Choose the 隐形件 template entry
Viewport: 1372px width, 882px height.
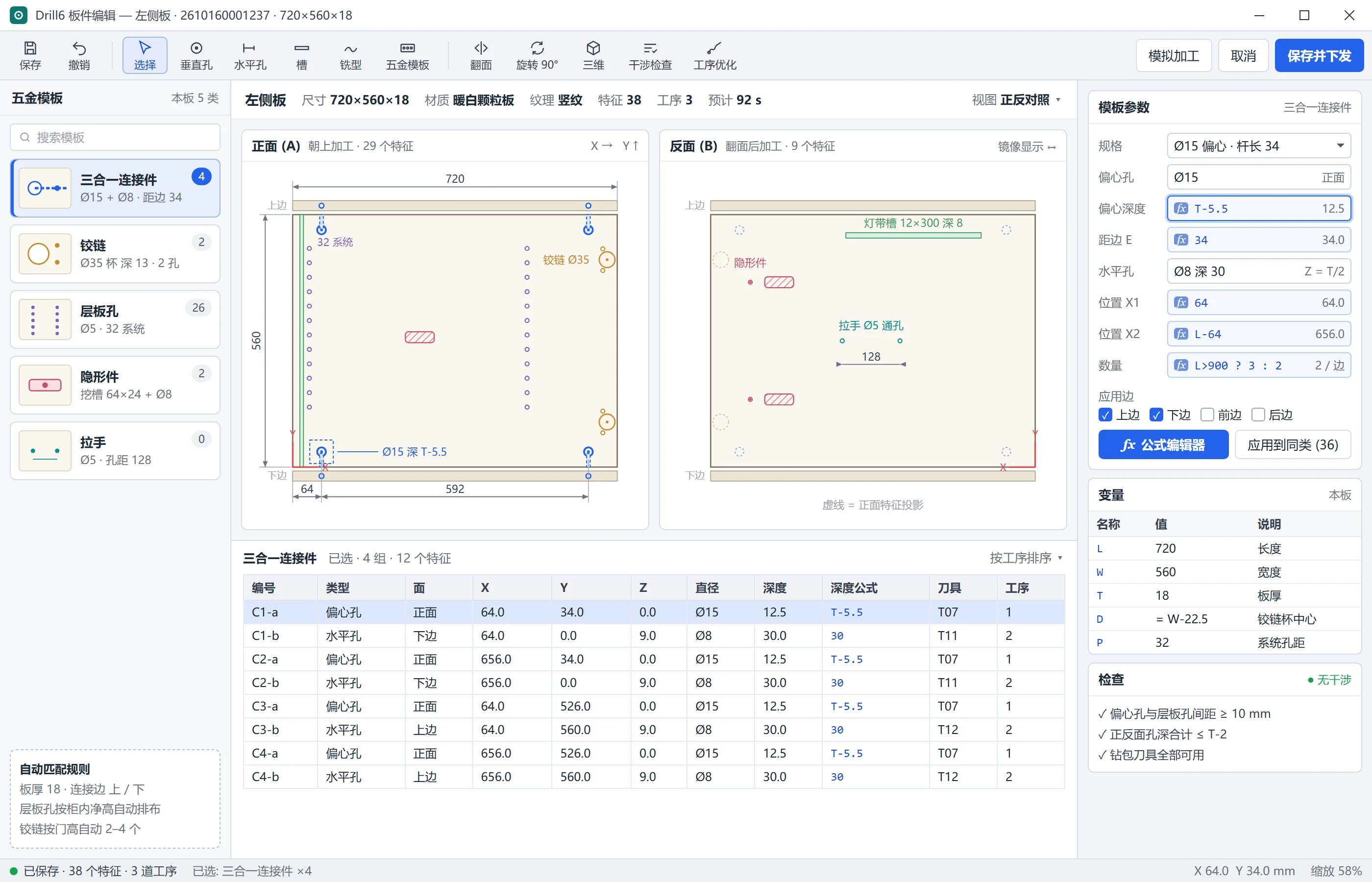115,385
